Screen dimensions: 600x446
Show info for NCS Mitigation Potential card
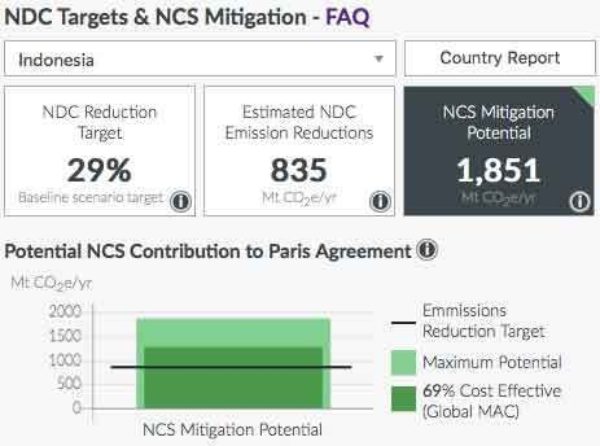click(x=578, y=201)
